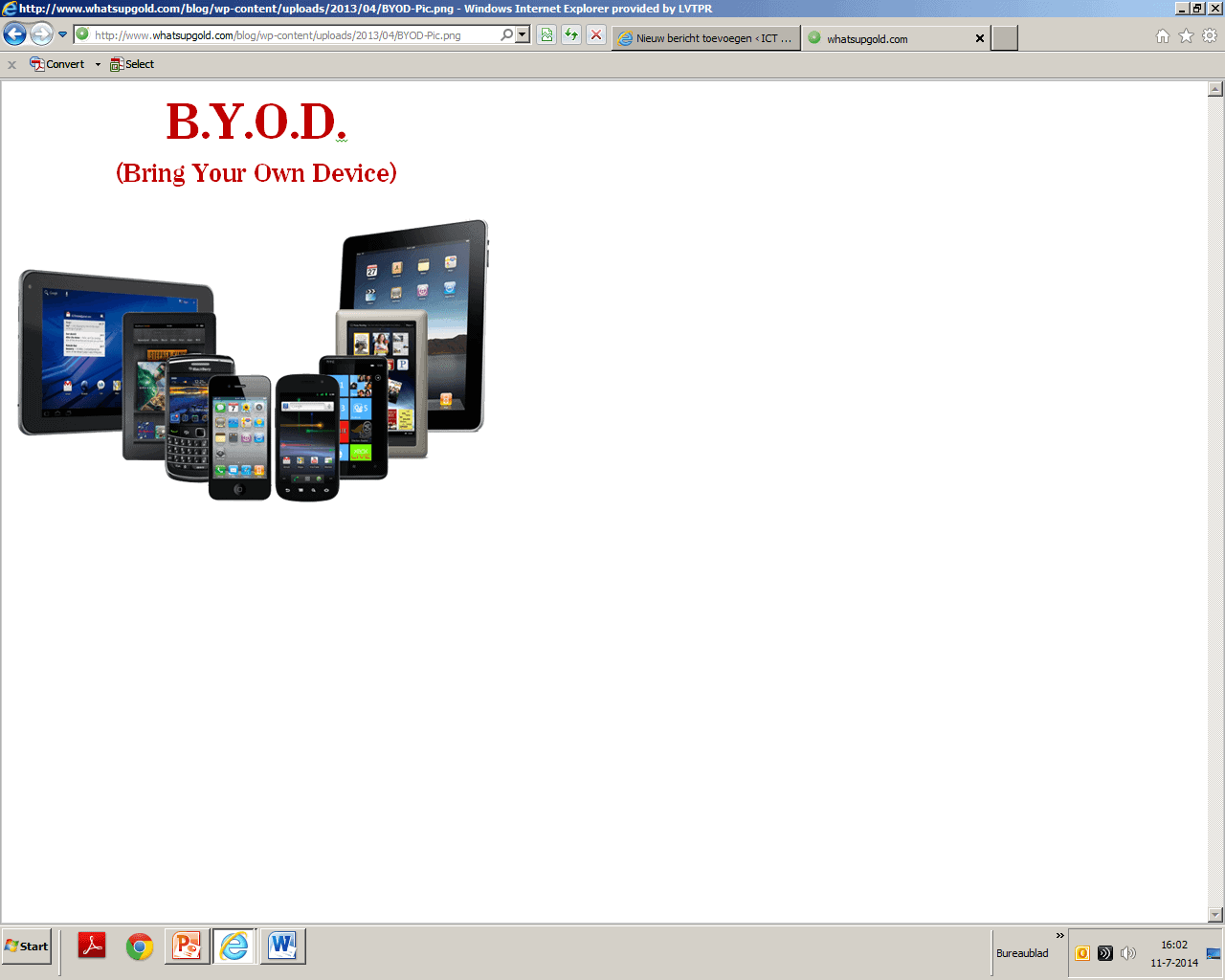Expand the Bureaublad toolbar chevron

pos(1059,935)
